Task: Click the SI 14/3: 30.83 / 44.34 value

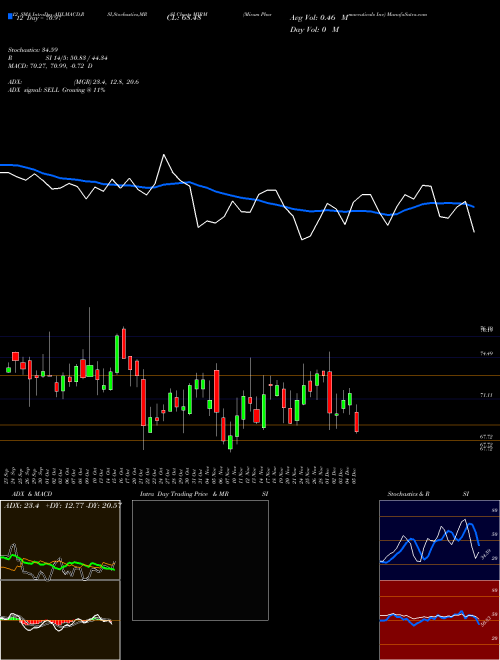Action: click(77, 58)
